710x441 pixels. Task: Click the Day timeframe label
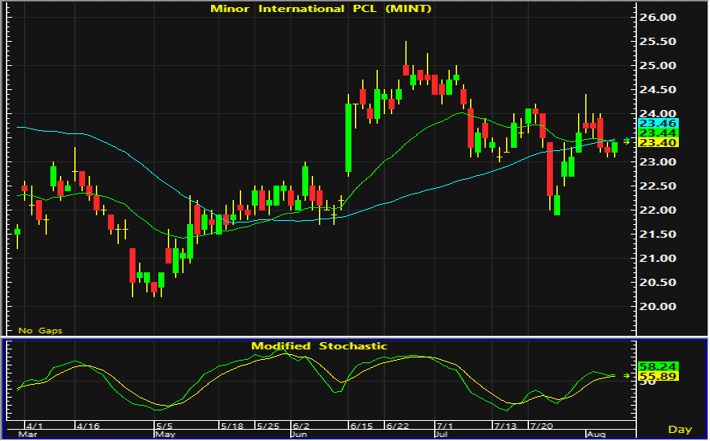point(680,429)
